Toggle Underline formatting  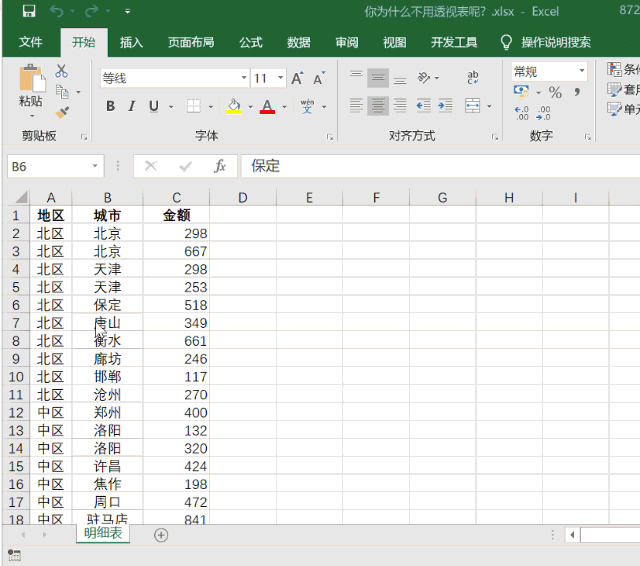[x=153, y=107]
